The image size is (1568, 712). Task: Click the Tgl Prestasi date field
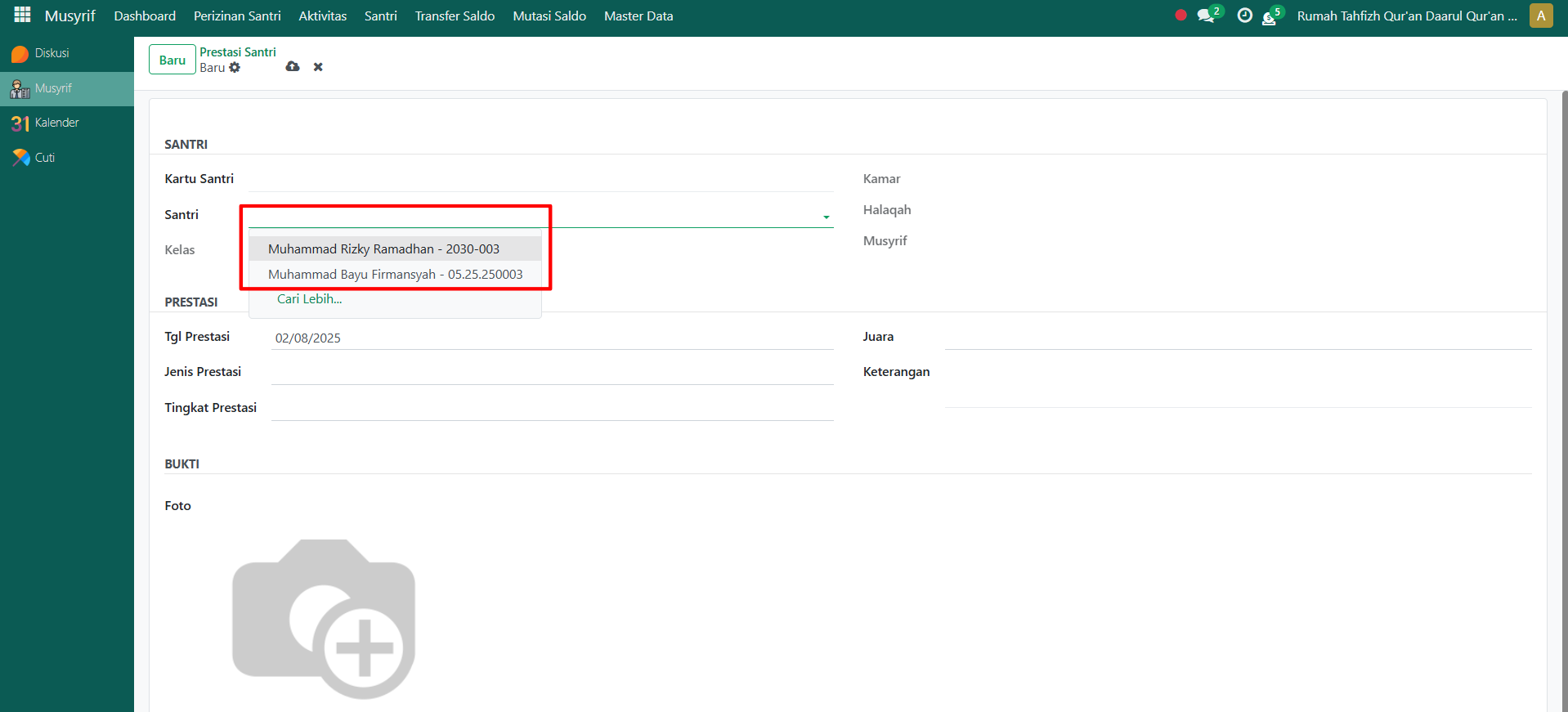point(551,338)
